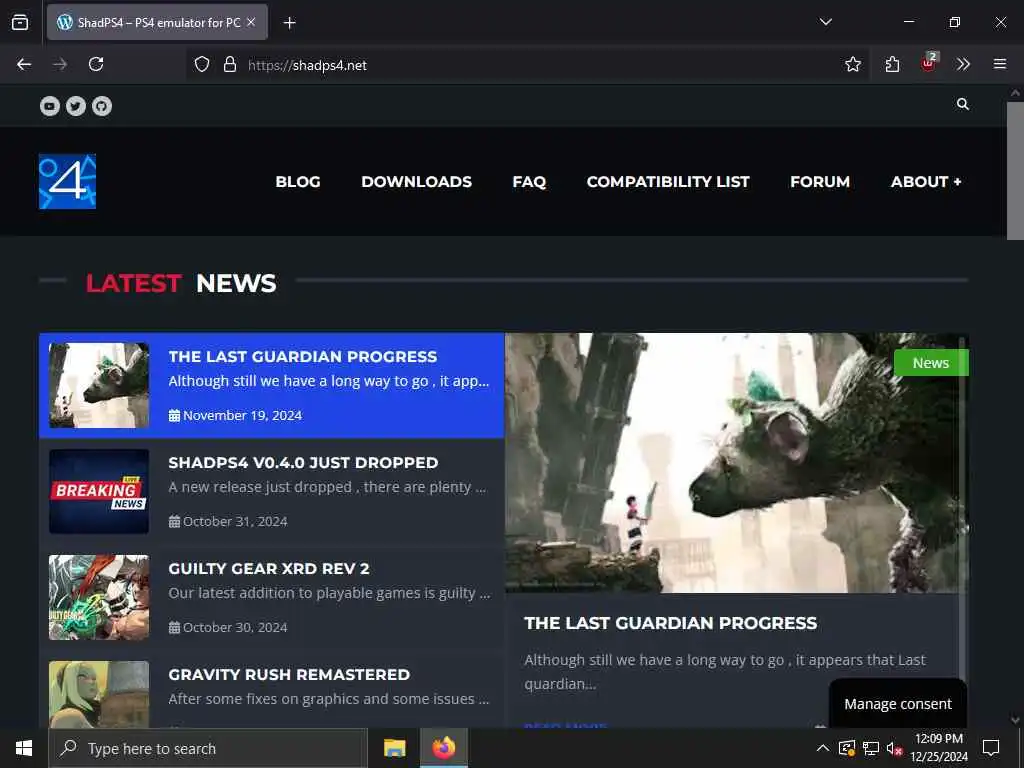Screen dimensions: 1024x768
Task: Click the Manage consent button
Action: pyautogui.click(x=898, y=704)
